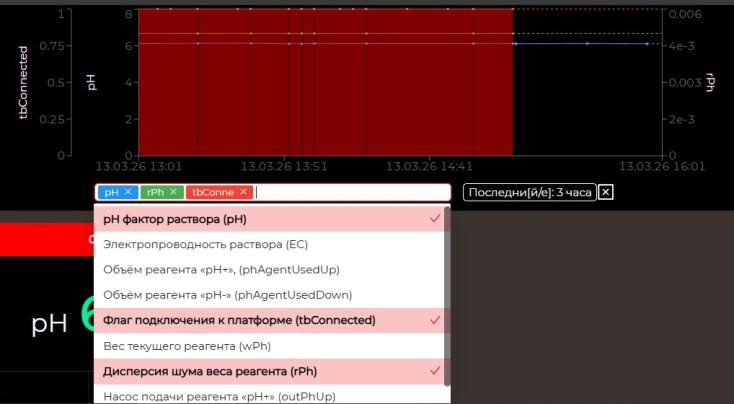Open the 'Последни[й/е]: 3 часа' time range selector

pyautogui.click(x=530, y=193)
